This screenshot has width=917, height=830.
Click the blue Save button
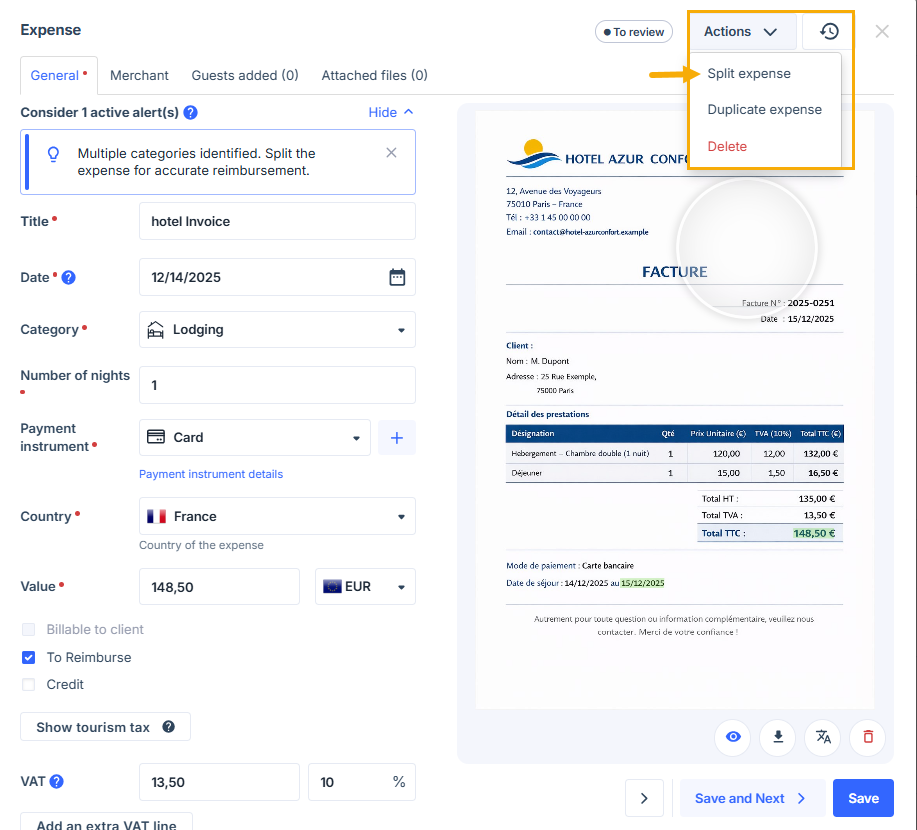863,798
